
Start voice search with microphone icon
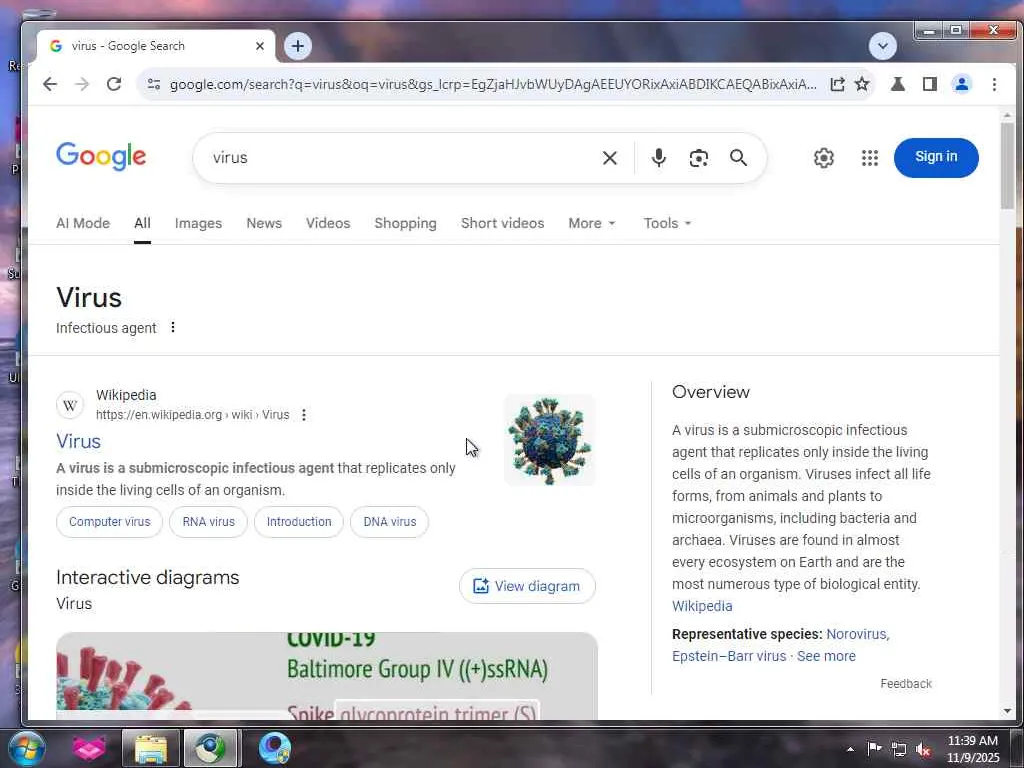(x=658, y=158)
